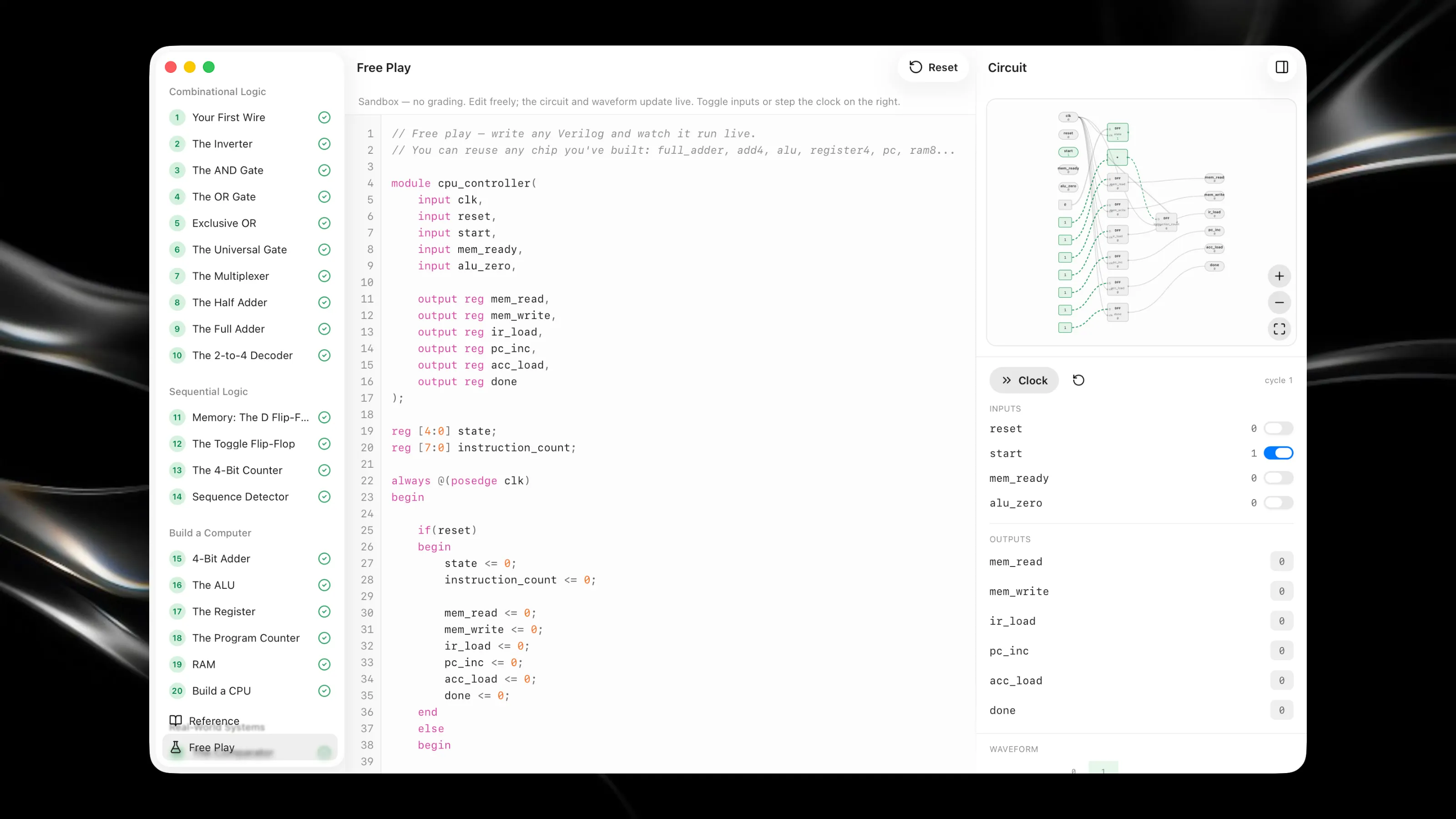
Task: Click the clock cycle reset icon
Action: (x=1078, y=380)
